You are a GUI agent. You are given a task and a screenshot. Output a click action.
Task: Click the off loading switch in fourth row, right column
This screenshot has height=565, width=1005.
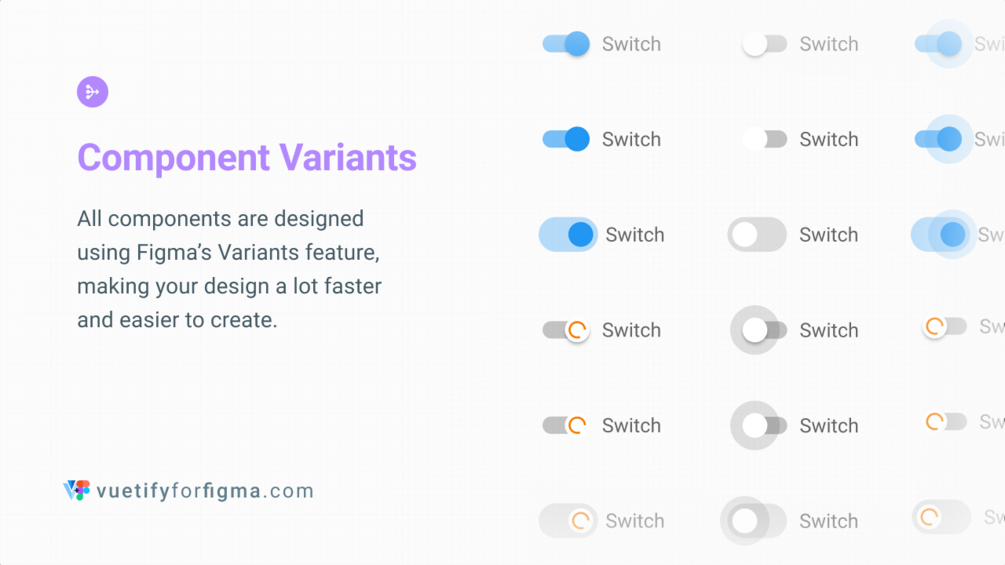click(x=944, y=327)
